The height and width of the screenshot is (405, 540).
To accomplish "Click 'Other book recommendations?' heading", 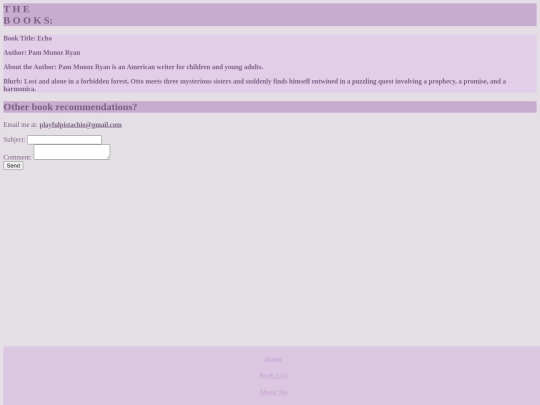I will tap(70, 107).
